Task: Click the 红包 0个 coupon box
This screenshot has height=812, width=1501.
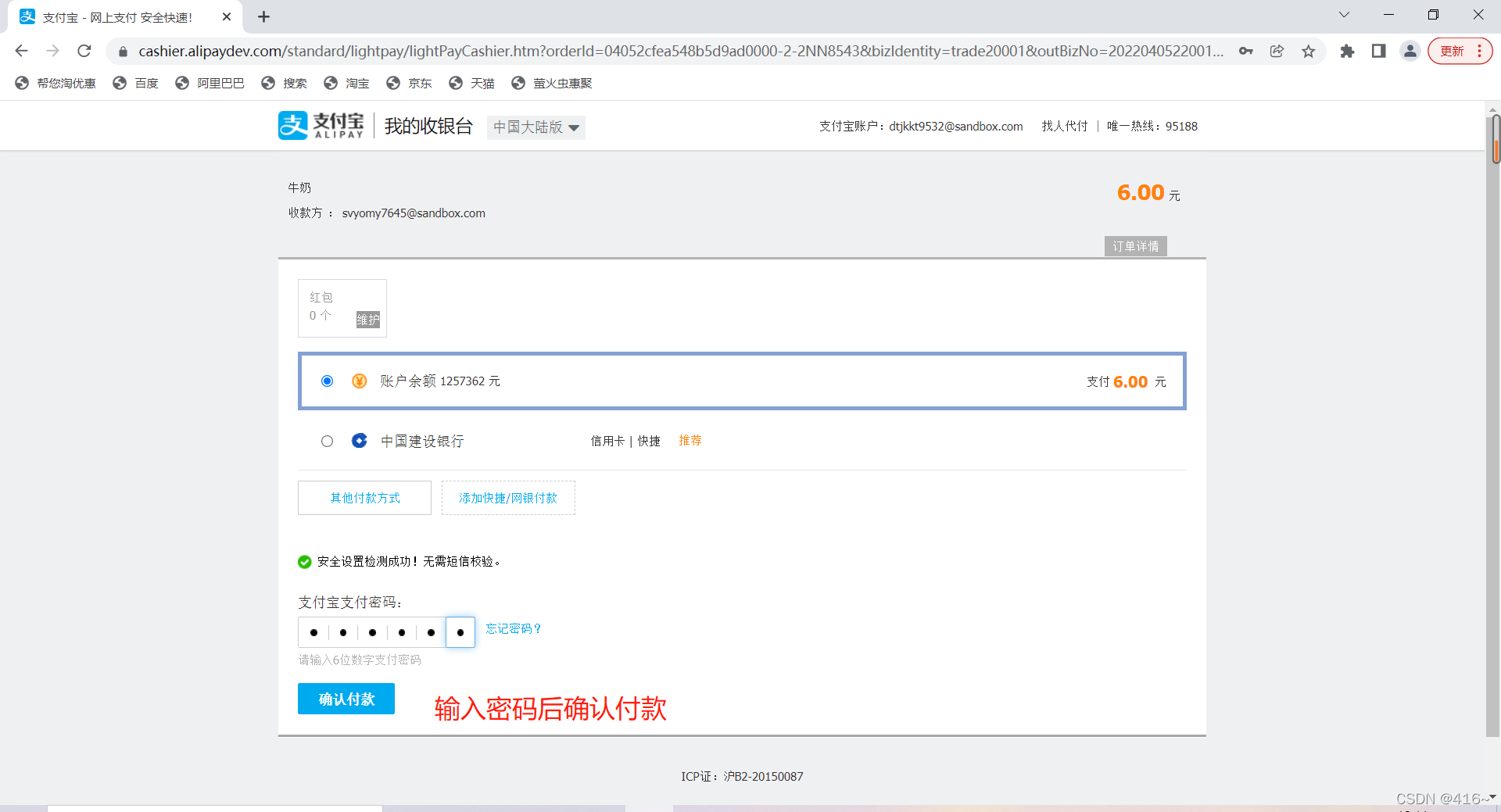Action: click(342, 308)
